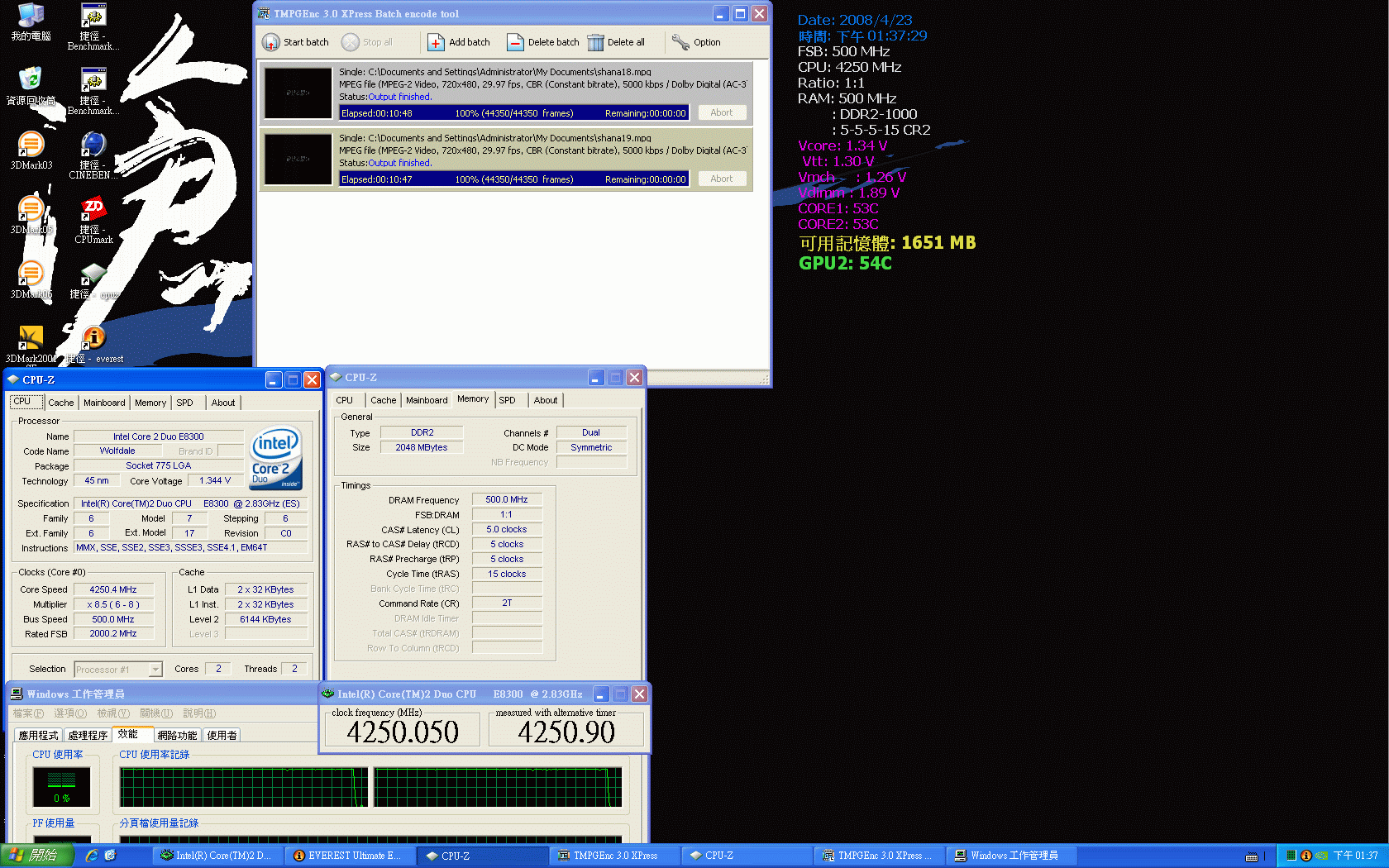Open Mainboard tab in DDR2 memory CPU-Z window
This screenshot has height=868, width=1389.
click(x=427, y=400)
